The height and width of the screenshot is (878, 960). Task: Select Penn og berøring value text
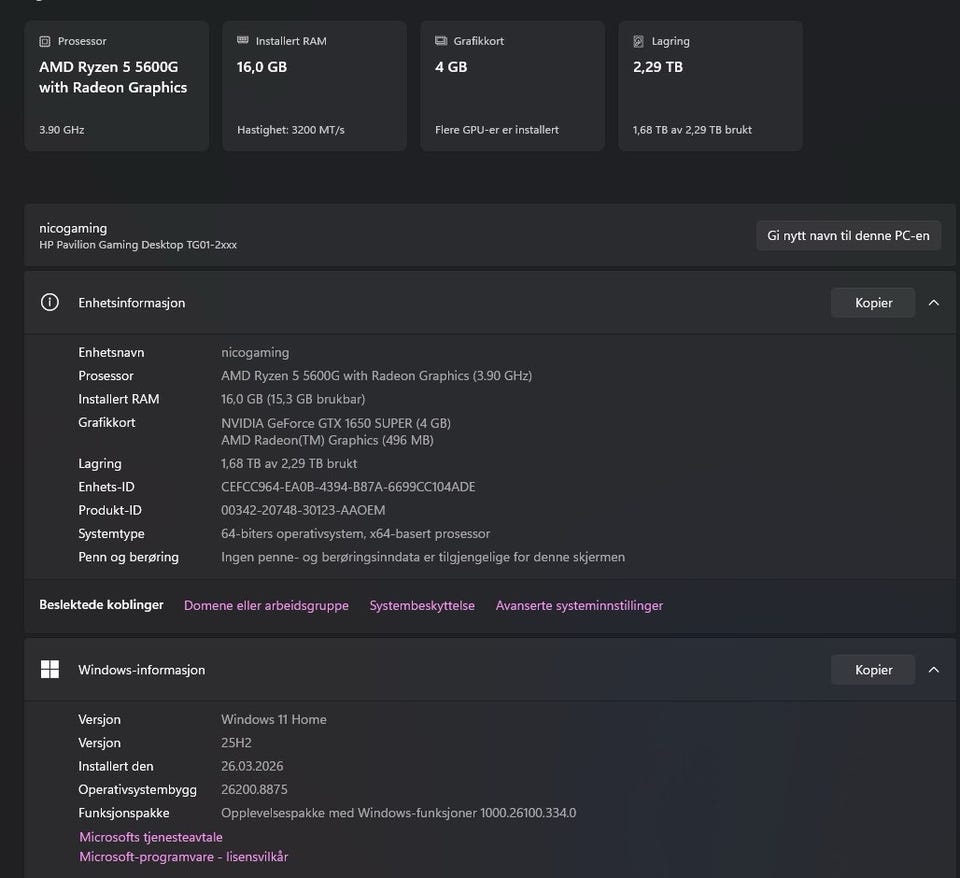(423, 557)
